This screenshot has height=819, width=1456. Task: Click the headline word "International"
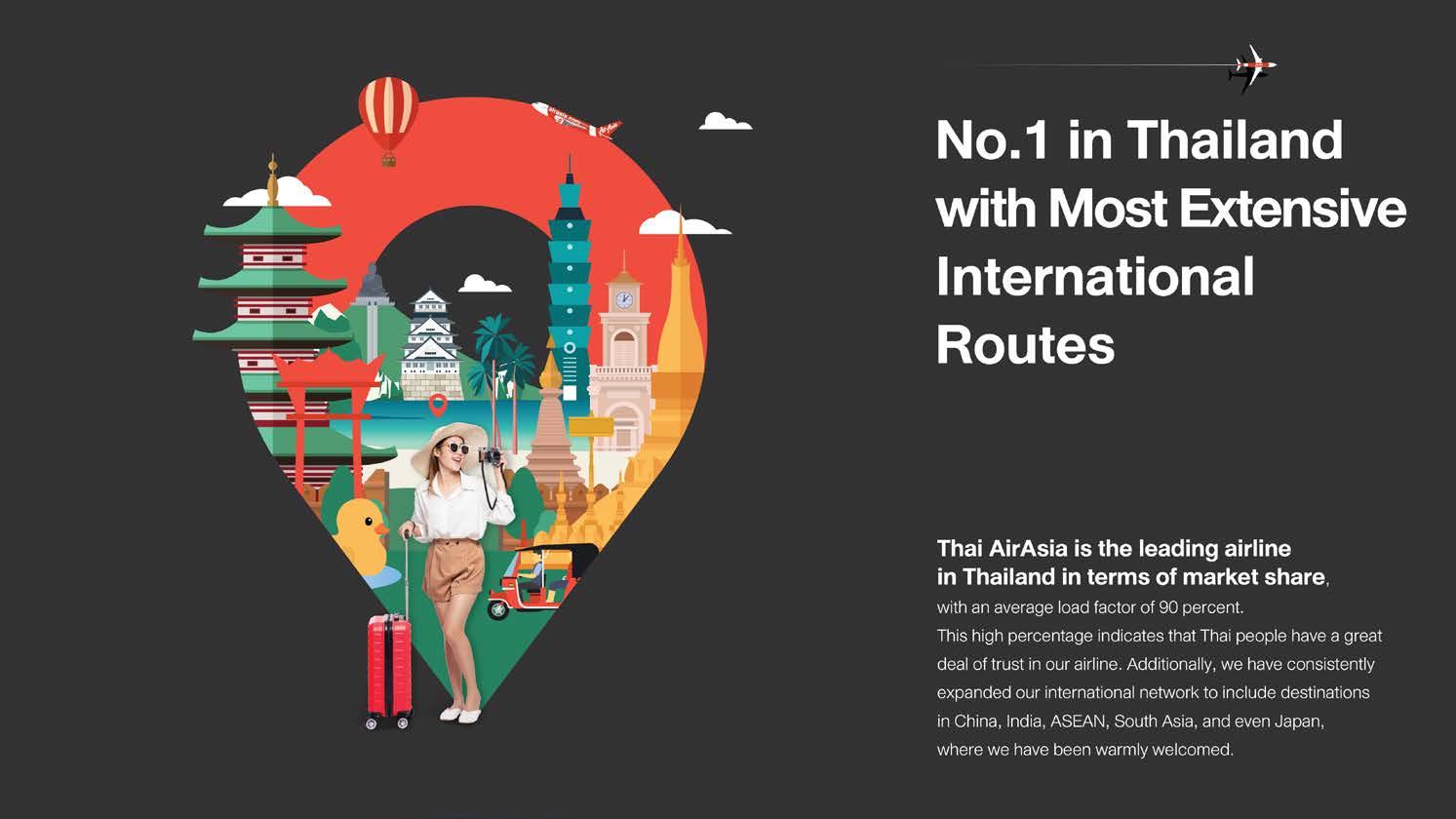pyautogui.click(x=1095, y=276)
